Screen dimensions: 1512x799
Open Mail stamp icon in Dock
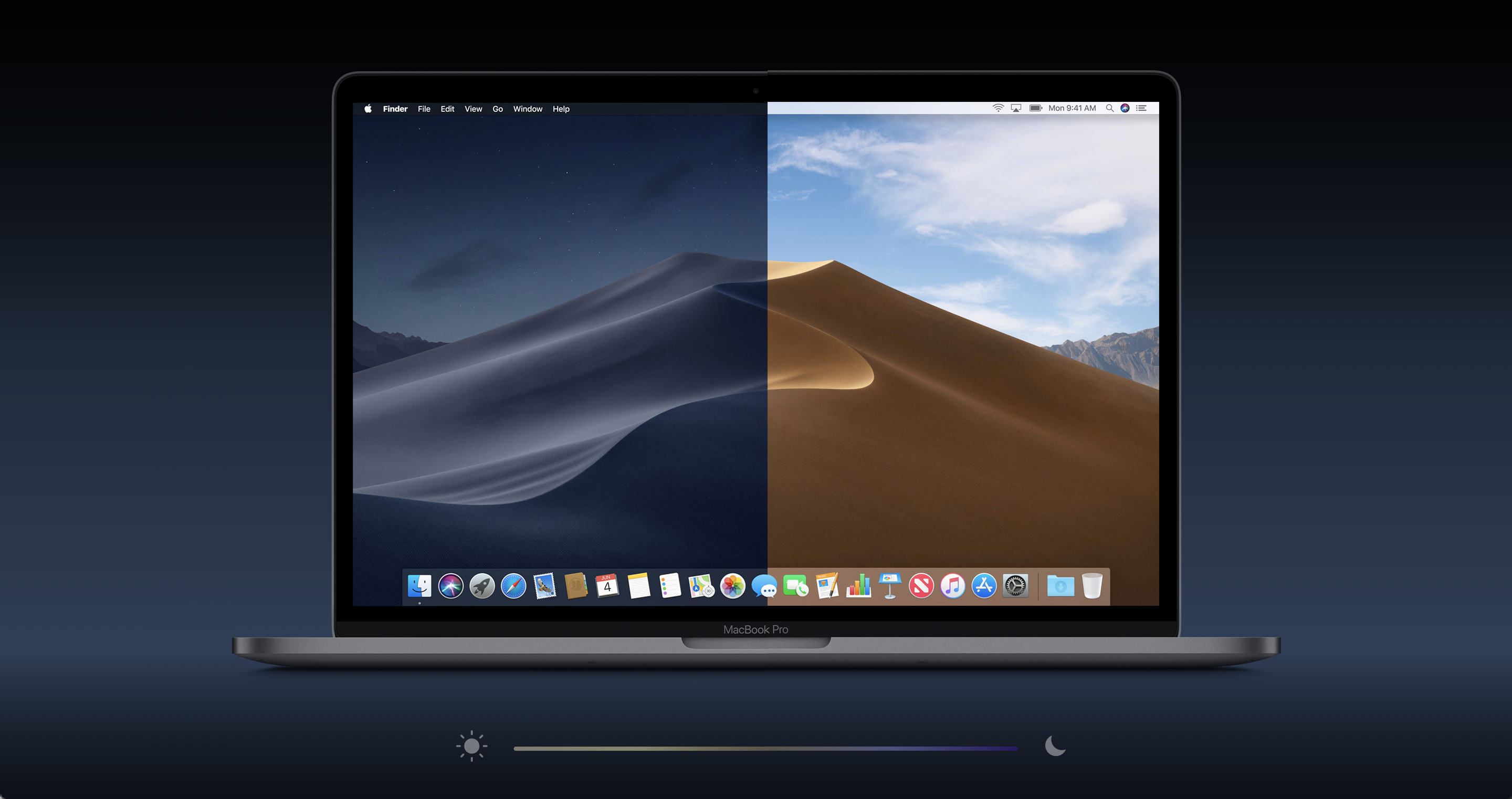coord(545,586)
